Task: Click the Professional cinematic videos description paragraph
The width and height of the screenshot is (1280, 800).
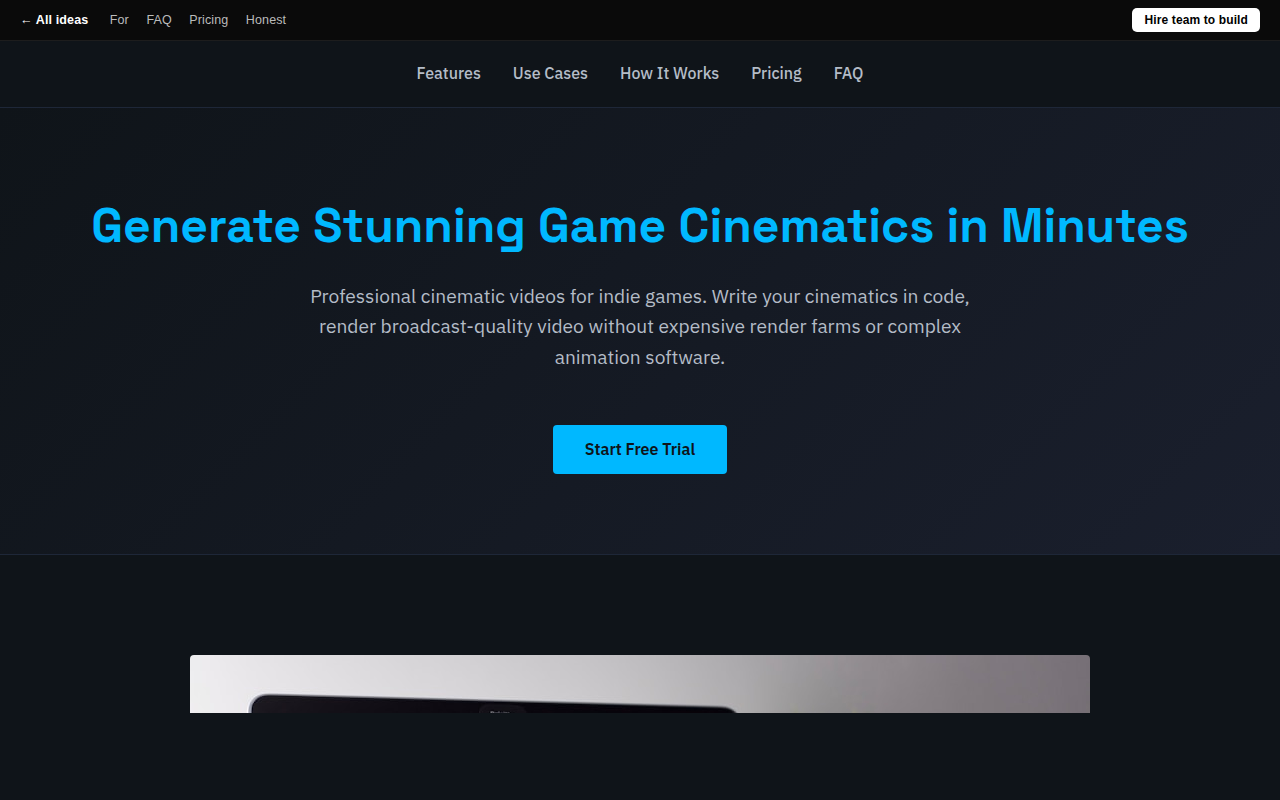Action: pos(640,327)
